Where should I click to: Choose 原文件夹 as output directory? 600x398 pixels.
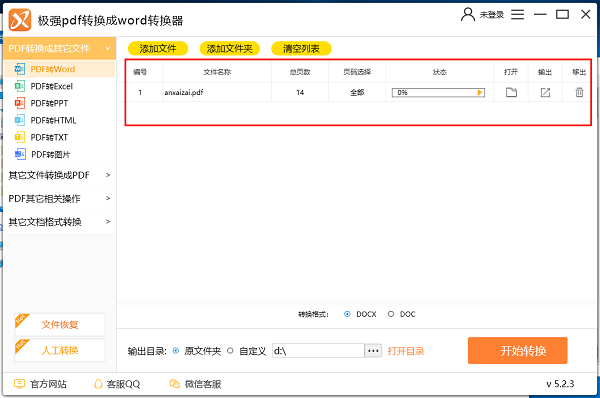pyautogui.click(x=176, y=351)
